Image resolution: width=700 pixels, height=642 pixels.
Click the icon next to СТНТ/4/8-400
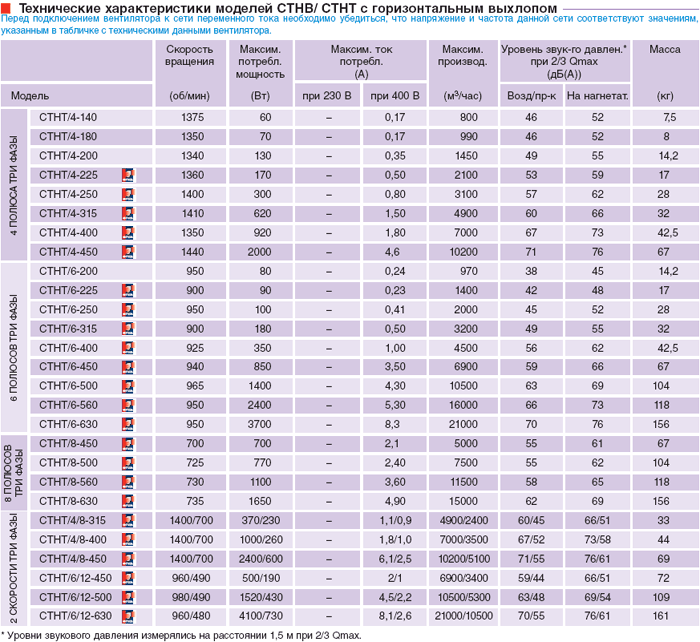(128, 539)
